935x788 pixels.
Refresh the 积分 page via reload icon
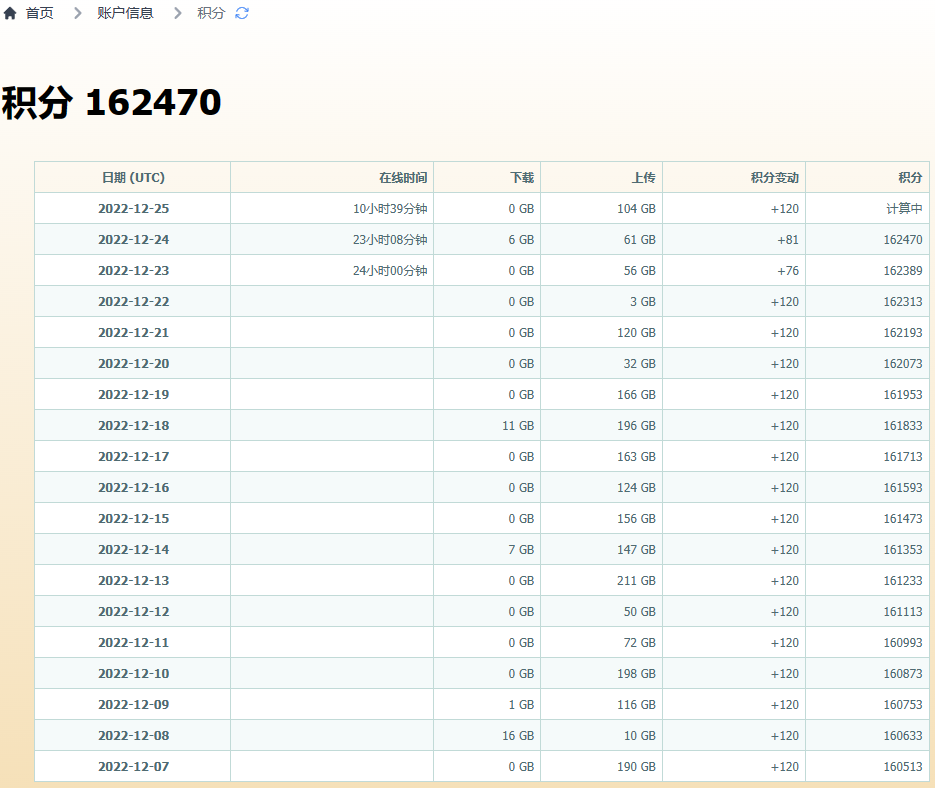pyautogui.click(x=242, y=13)
